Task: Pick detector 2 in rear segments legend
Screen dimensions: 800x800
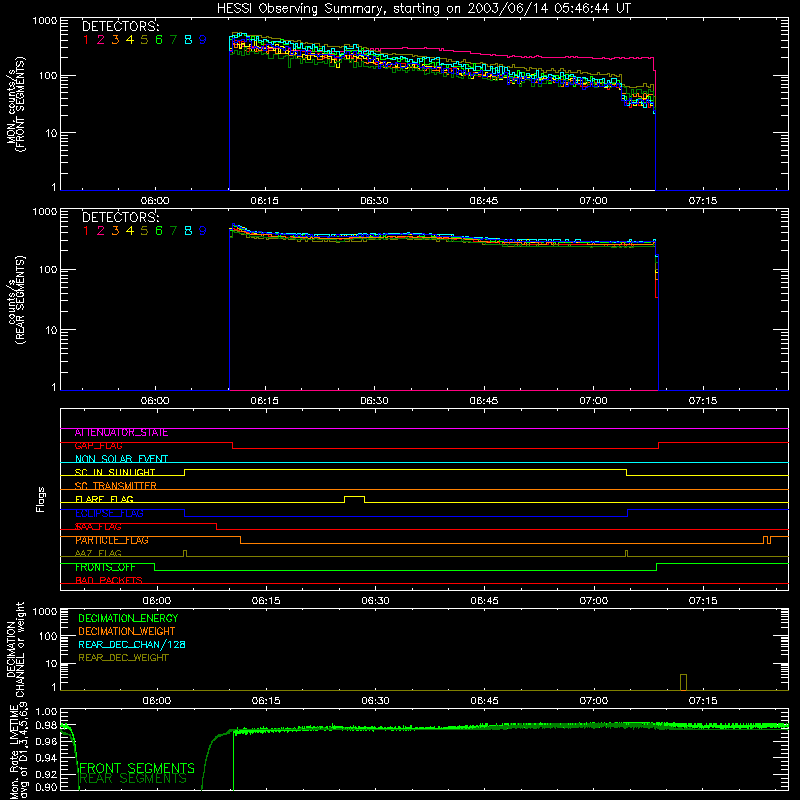Action: (x=101, y=231)
